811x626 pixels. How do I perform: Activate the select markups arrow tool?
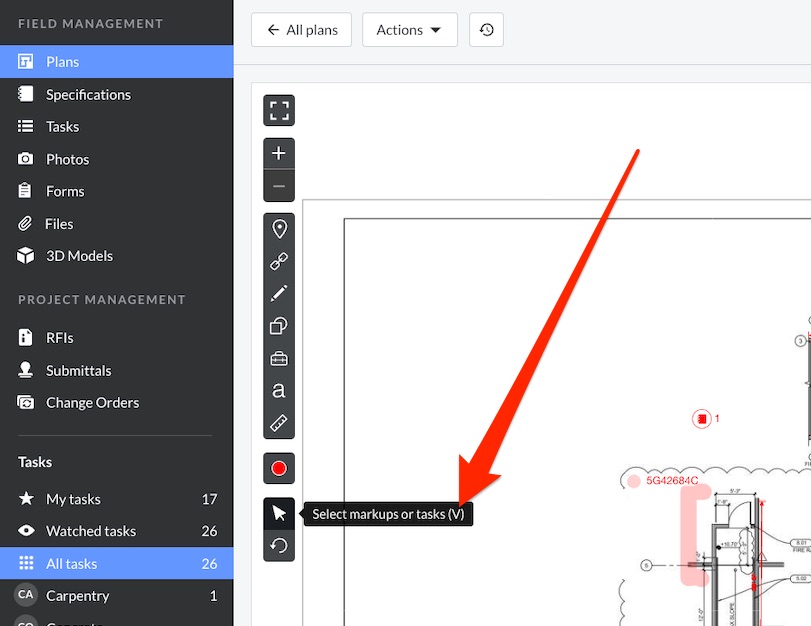click(279, 514)
